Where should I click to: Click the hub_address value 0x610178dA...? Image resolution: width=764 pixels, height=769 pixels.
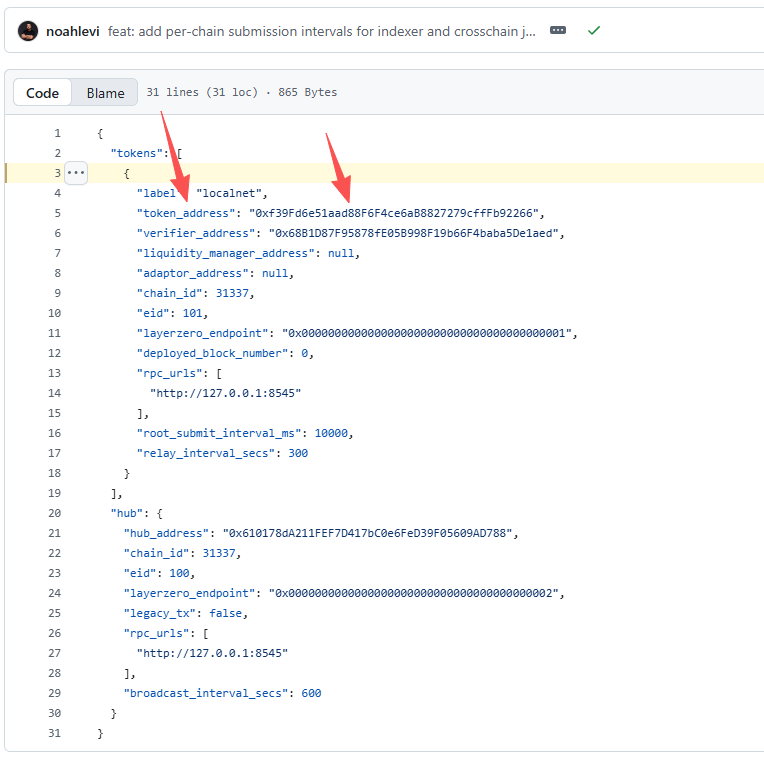coord(367,533)
